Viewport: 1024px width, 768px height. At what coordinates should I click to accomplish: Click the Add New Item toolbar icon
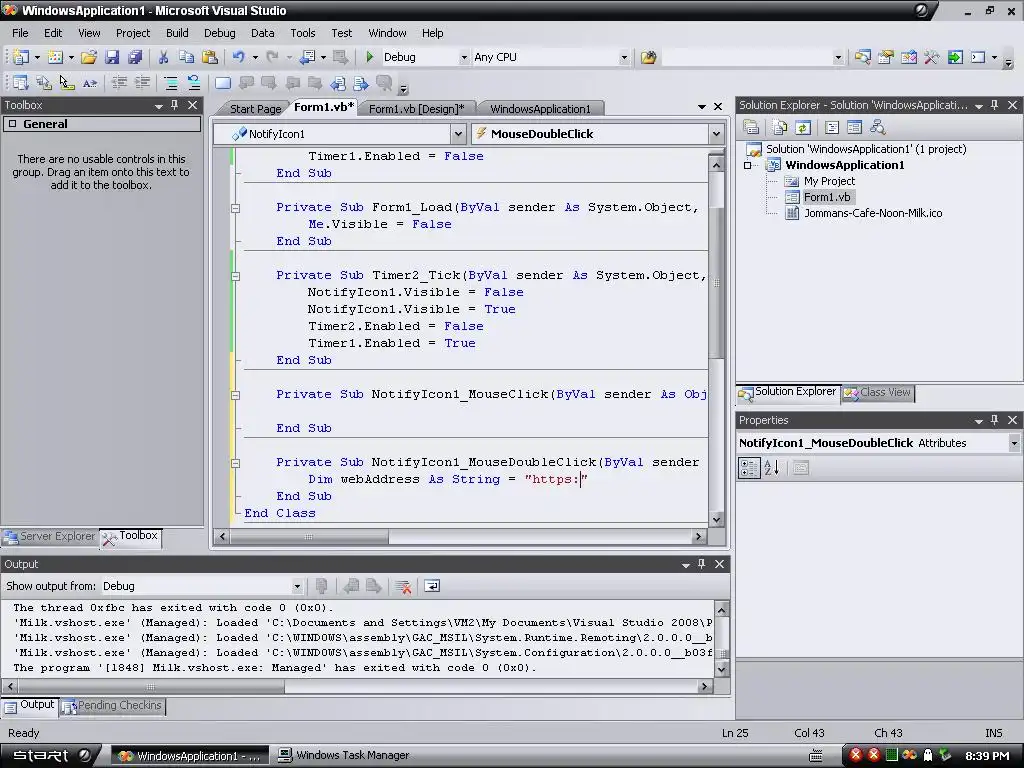pyautogui.click(x=55, y=57)
